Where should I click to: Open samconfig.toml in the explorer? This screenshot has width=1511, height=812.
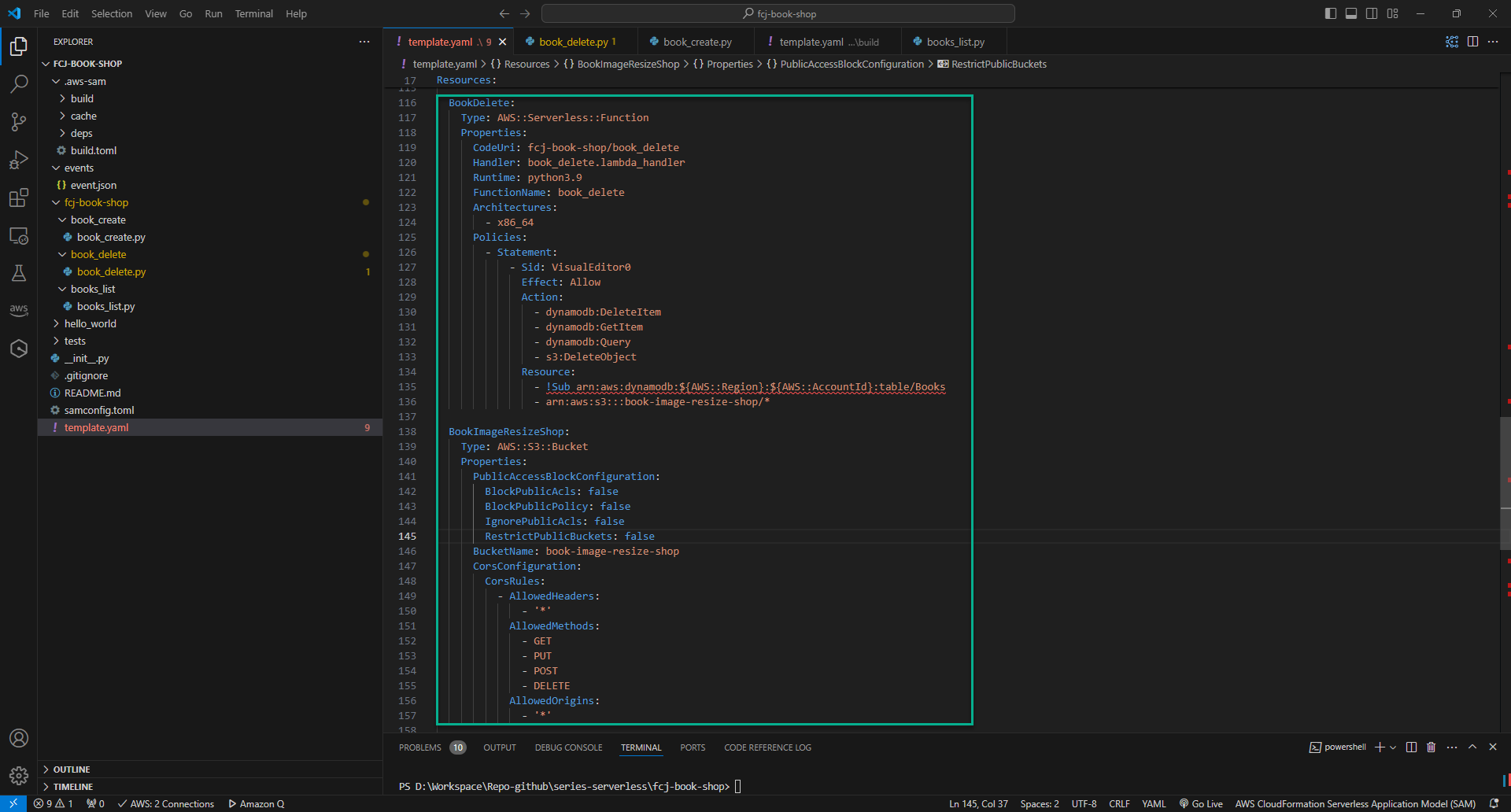(99, 410)
